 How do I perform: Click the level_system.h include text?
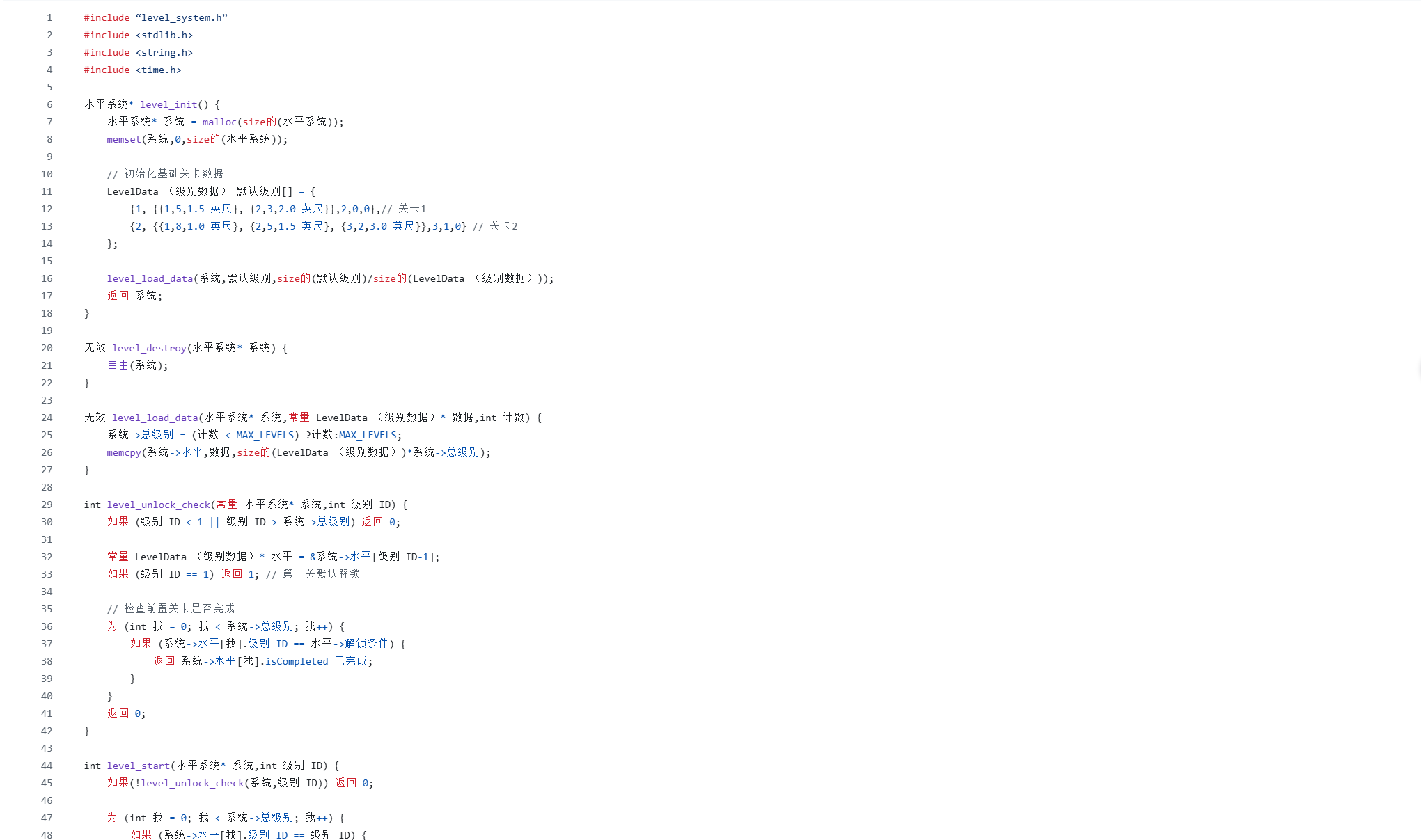182,17
